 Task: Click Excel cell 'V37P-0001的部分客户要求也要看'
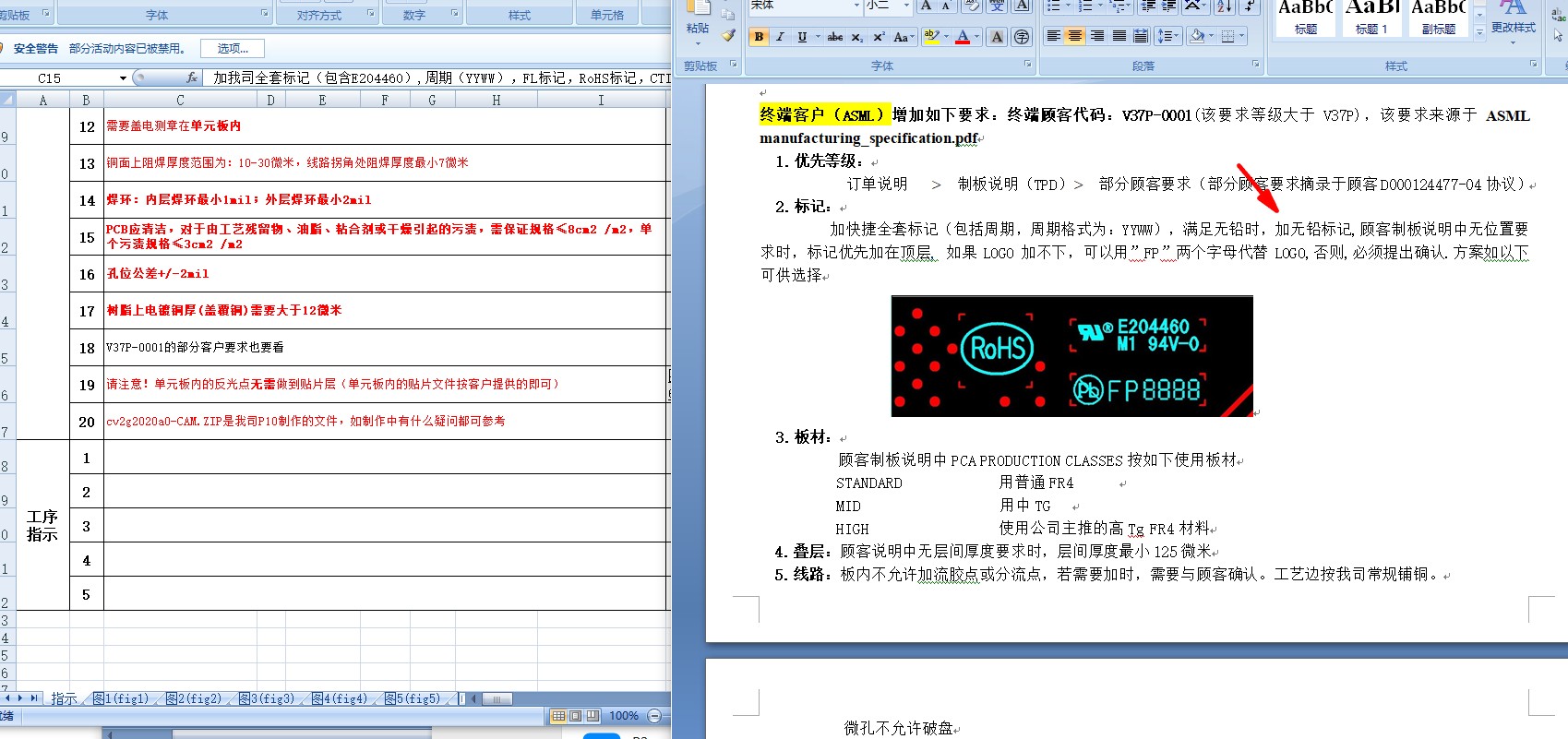(386, 348)
